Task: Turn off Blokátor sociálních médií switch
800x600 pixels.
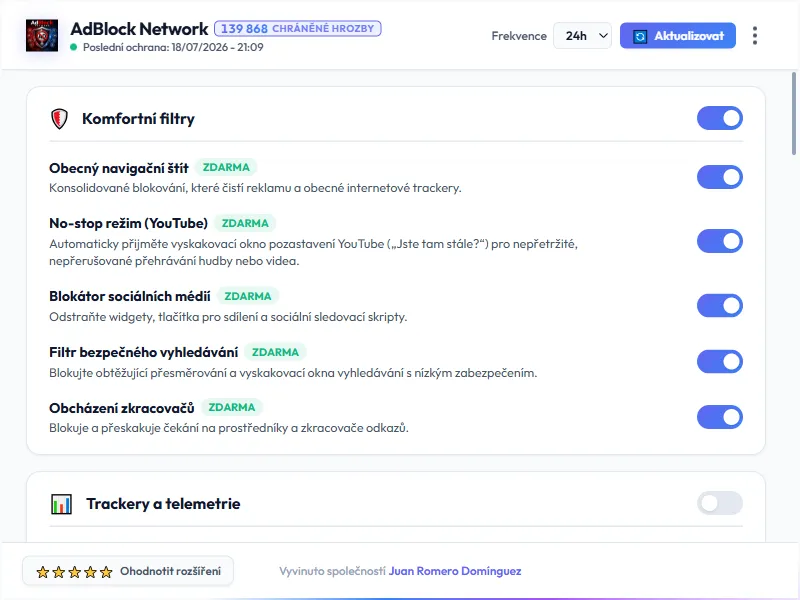Action: [x=720, y=306]
